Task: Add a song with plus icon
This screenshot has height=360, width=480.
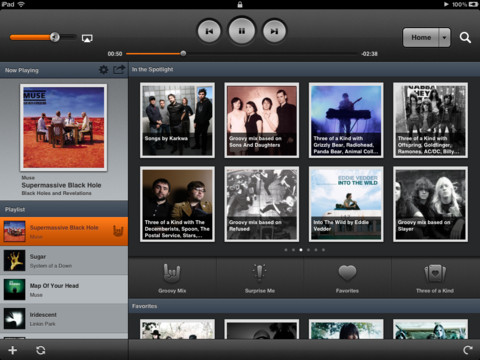Action: coord(13,350)
